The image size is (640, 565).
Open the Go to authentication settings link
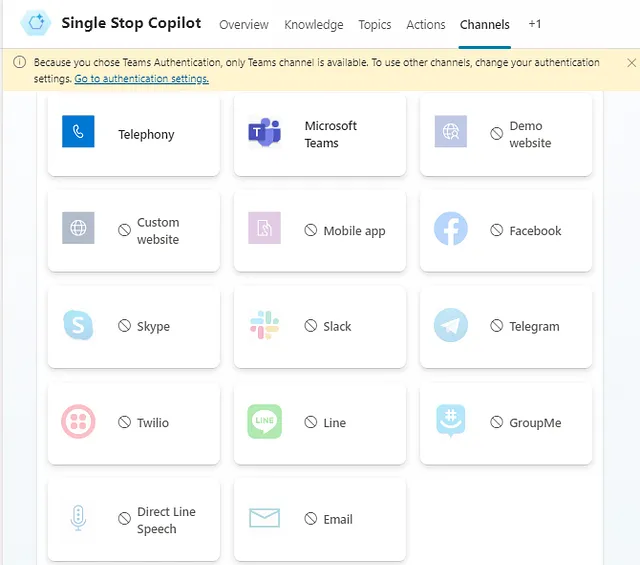141,78
